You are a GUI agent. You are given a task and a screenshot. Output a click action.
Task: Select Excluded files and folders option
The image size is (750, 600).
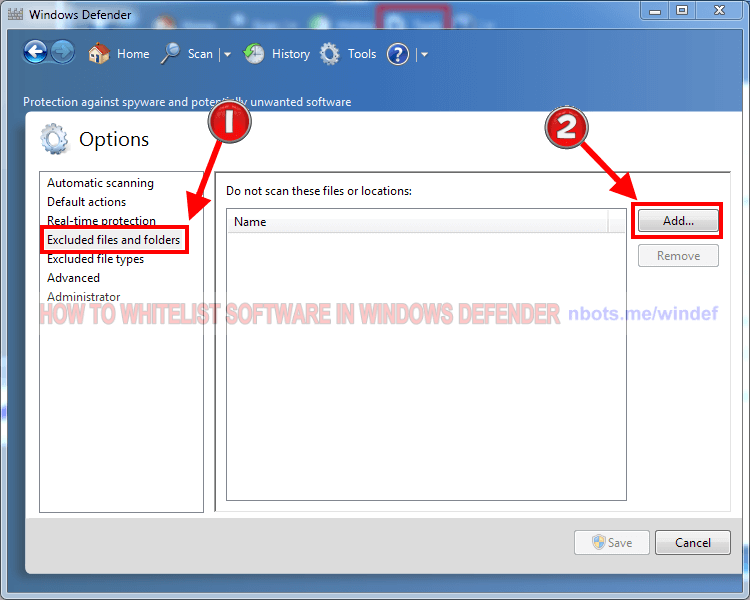(113, 240)
